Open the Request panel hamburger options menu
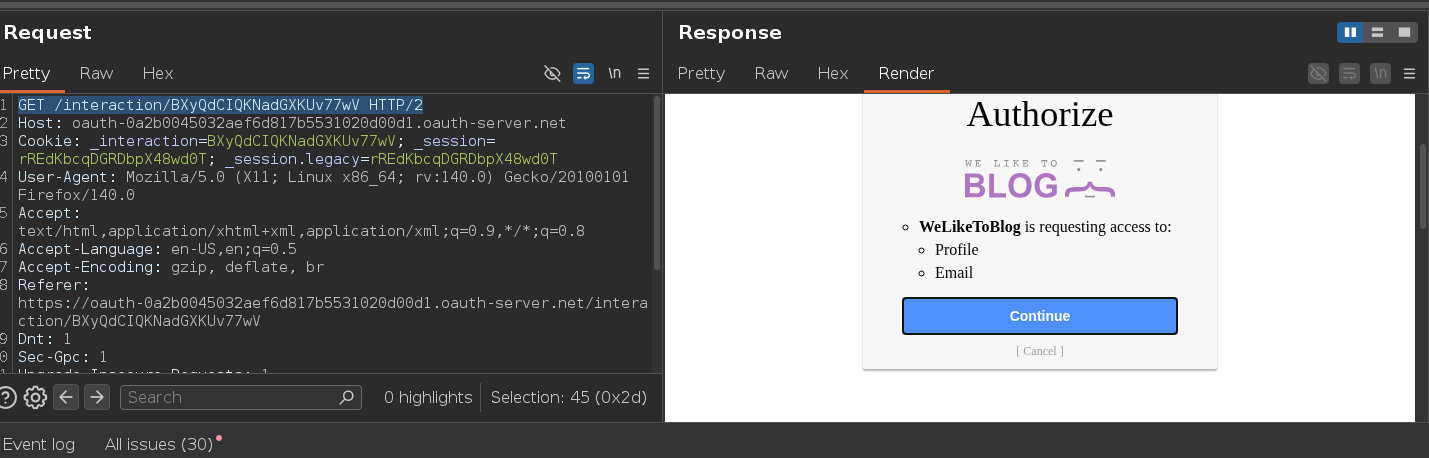This screenshot has width=1429, height=458. click(644, 73)
